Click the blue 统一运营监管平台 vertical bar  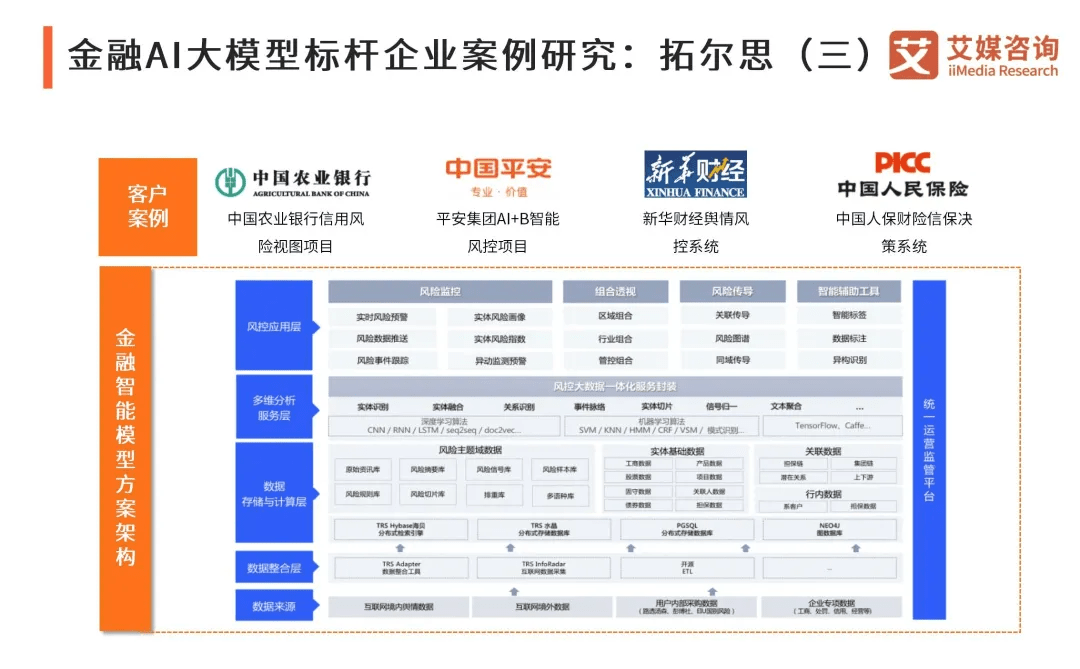pyautogui.click(x=928, y=449)
